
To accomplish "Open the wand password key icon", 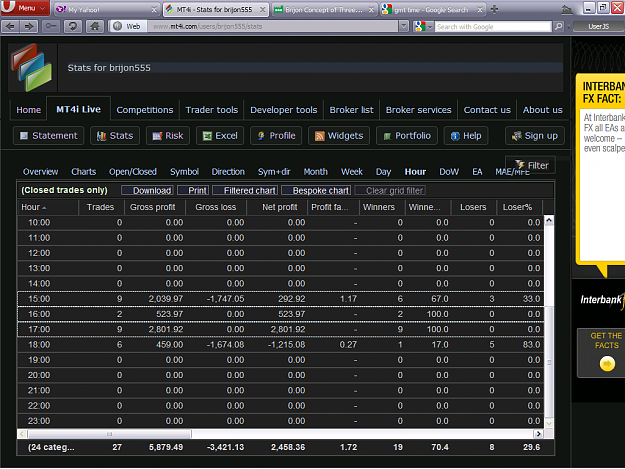I will tap(51, 26).
